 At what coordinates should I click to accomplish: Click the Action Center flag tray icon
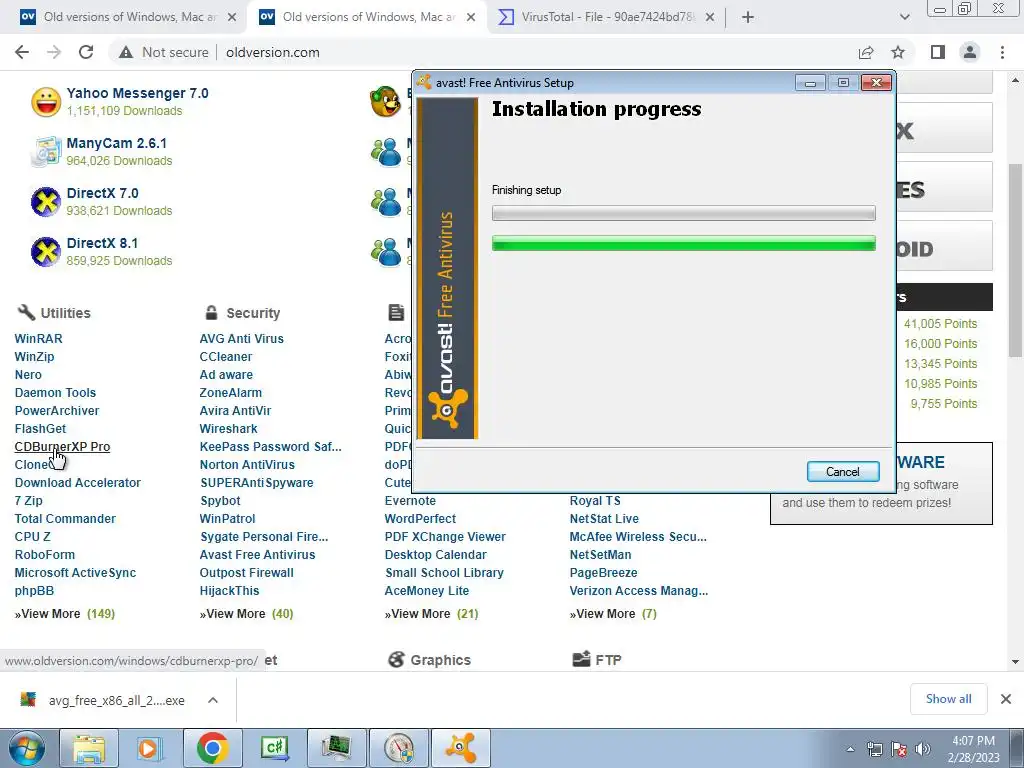[x=899, y=749]
